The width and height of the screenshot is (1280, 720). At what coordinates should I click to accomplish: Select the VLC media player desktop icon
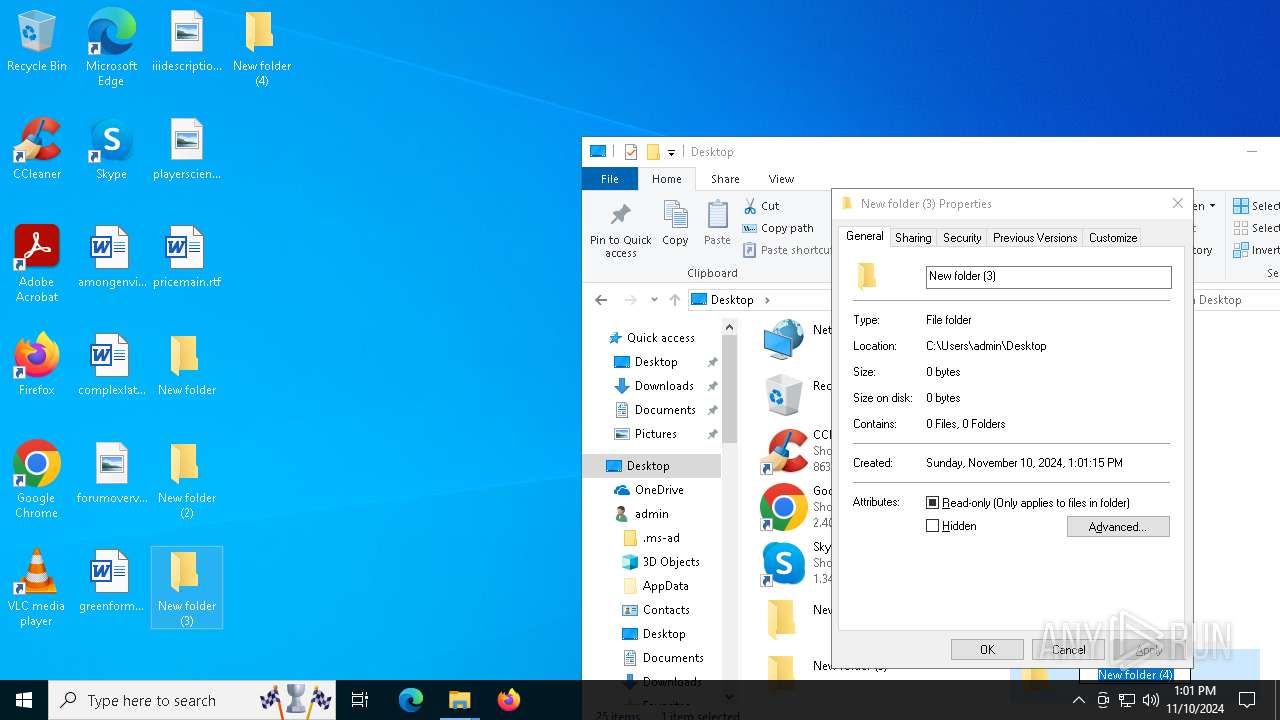[x=37, y=588]
